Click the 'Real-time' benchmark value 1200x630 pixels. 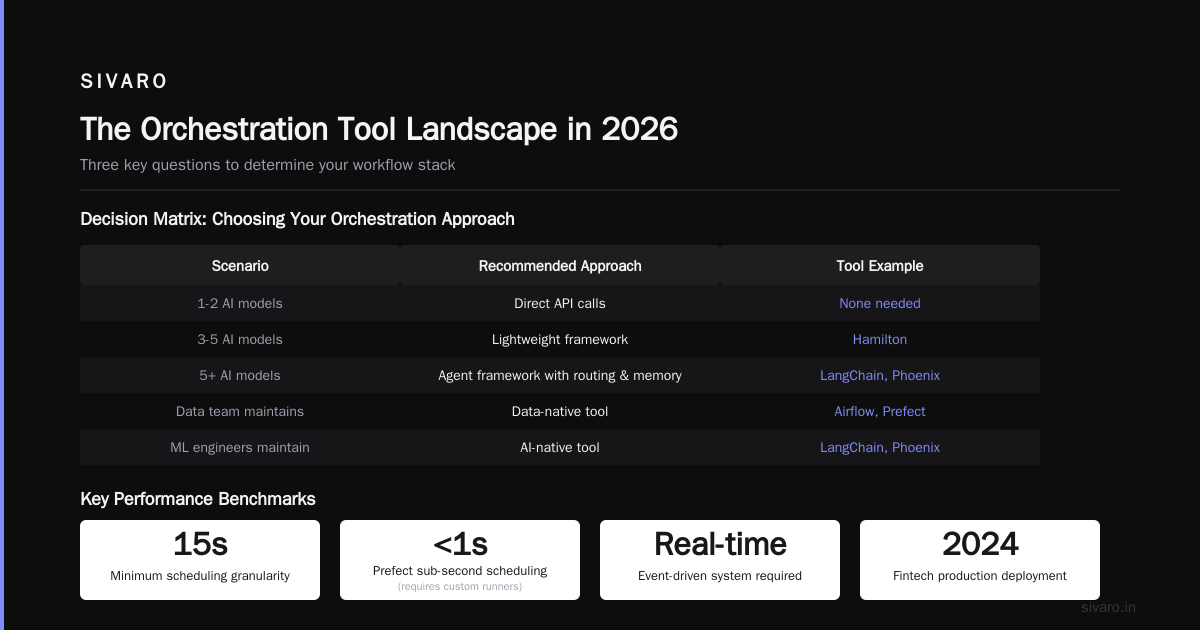[x=720, y=544]
